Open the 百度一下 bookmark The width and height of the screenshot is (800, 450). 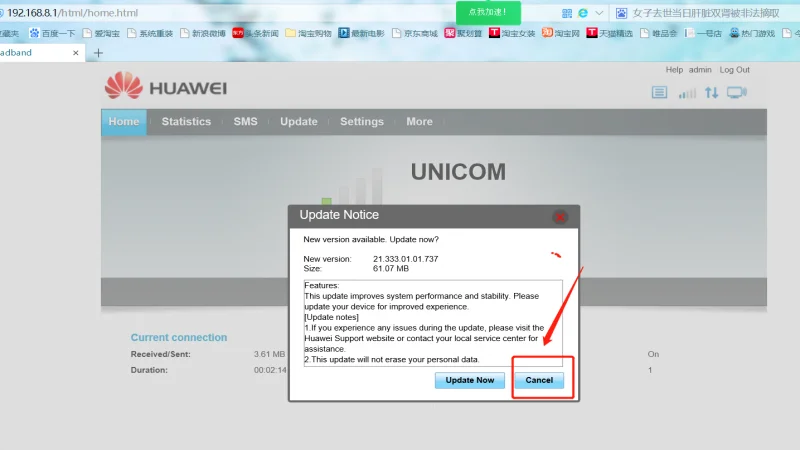tap(52, 33)
